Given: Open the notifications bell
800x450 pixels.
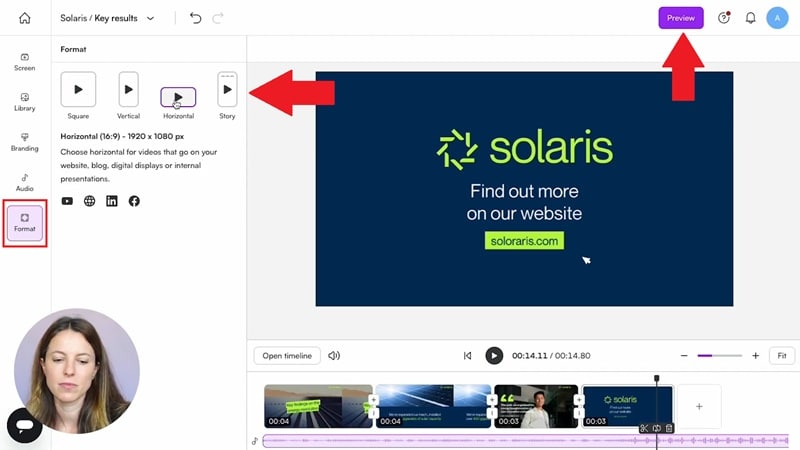Looking at the screenshot, I should point(751,18).
